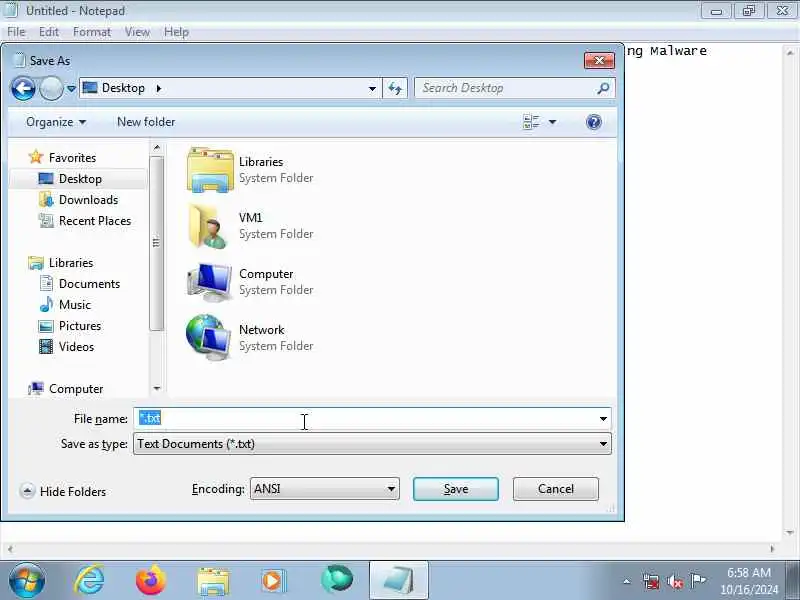Click the New folder button
The image size is (800, 600).
(x=146, y=122)
